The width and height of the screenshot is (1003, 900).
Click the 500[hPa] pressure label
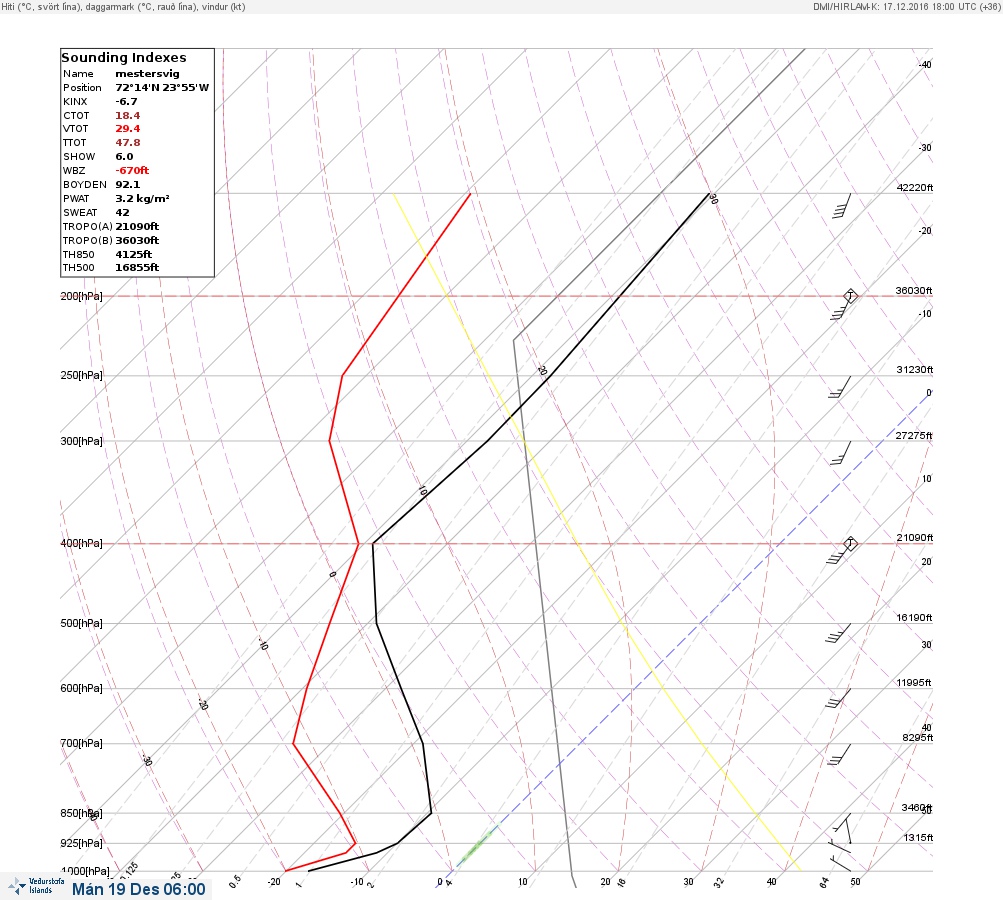point(81,624)
